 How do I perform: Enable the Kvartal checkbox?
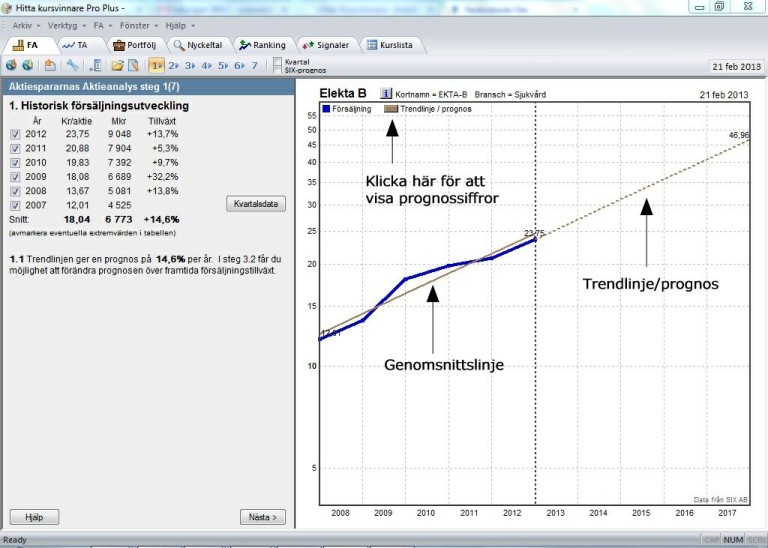277,62
